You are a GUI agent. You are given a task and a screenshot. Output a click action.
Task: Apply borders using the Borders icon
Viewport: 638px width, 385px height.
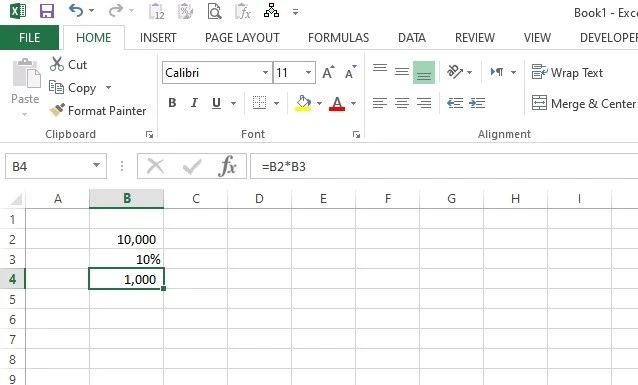point(259,103)
